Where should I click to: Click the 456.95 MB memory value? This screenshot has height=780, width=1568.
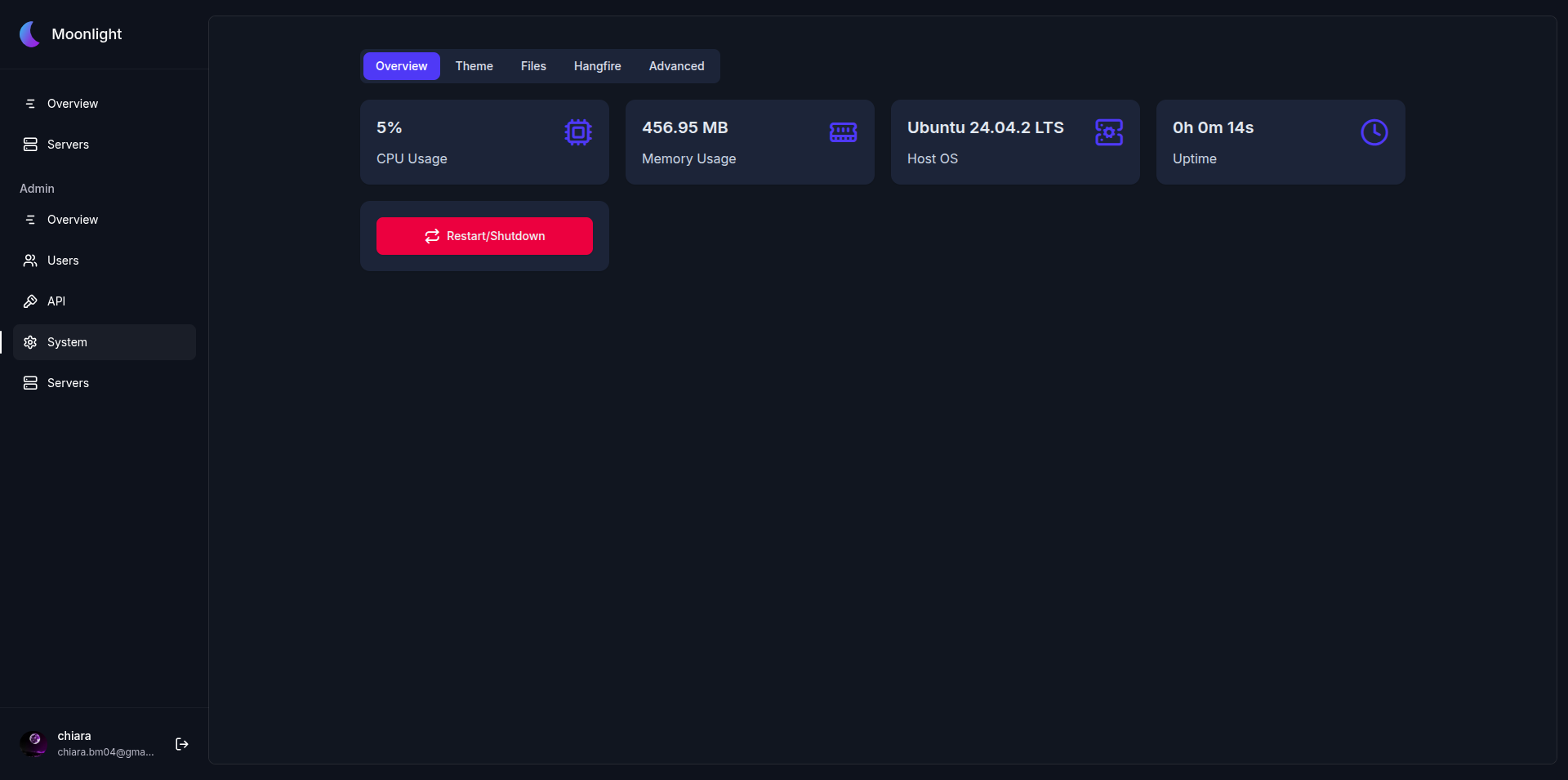coord(685,127)
